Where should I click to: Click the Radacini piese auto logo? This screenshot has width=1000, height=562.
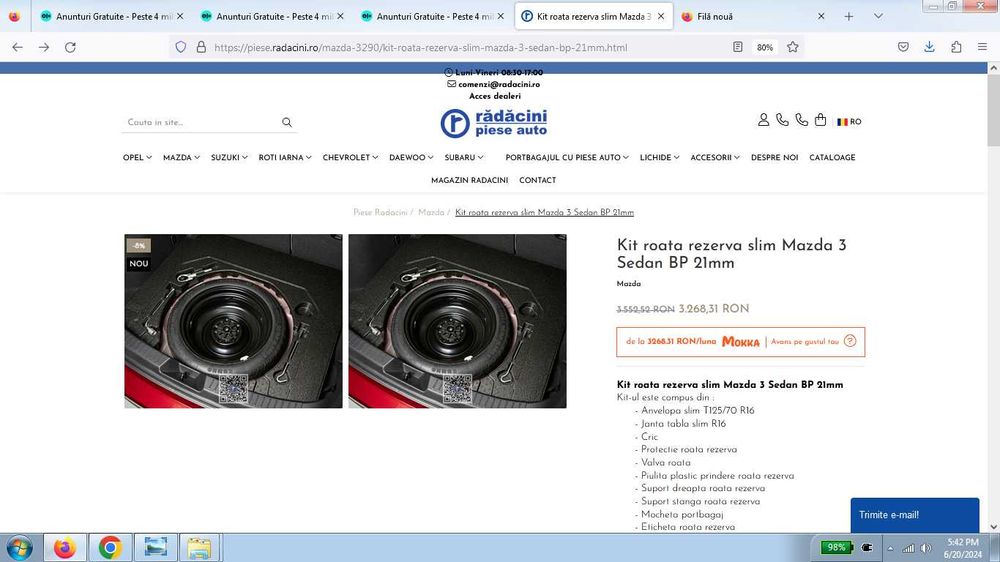tap(494, 123)
